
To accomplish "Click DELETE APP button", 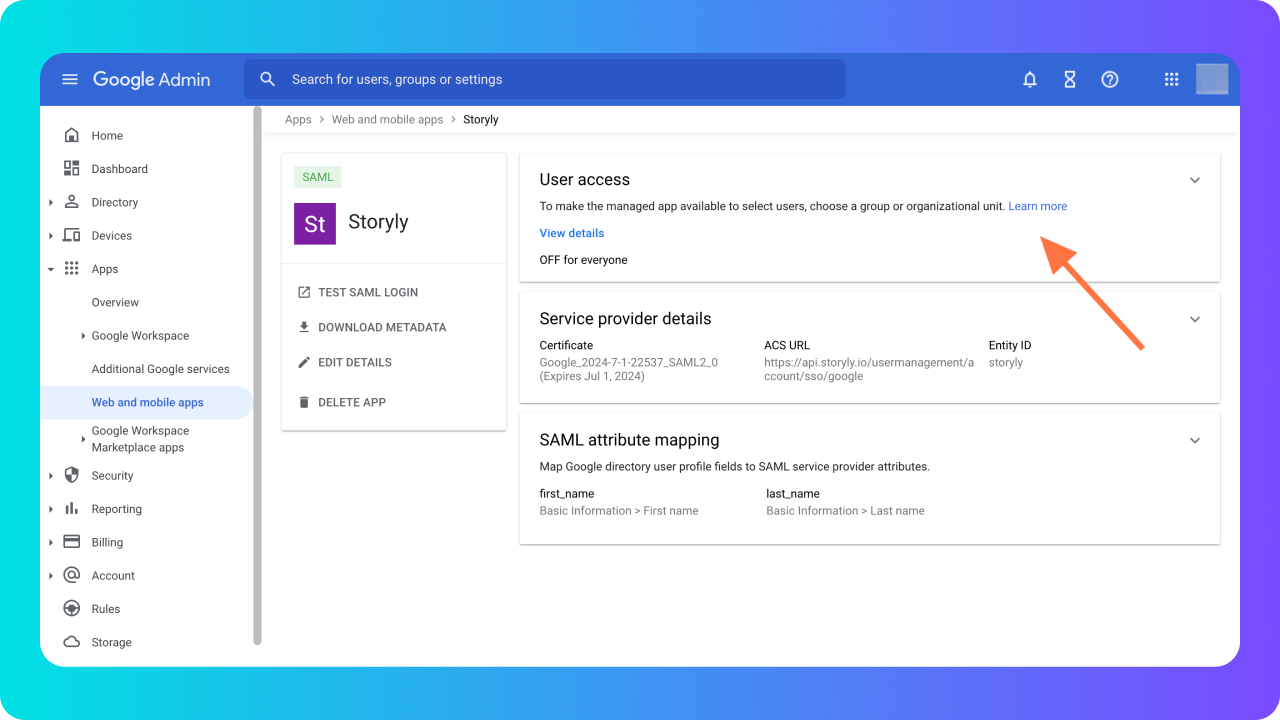I will pyautogui.click(x=342, y=402).
